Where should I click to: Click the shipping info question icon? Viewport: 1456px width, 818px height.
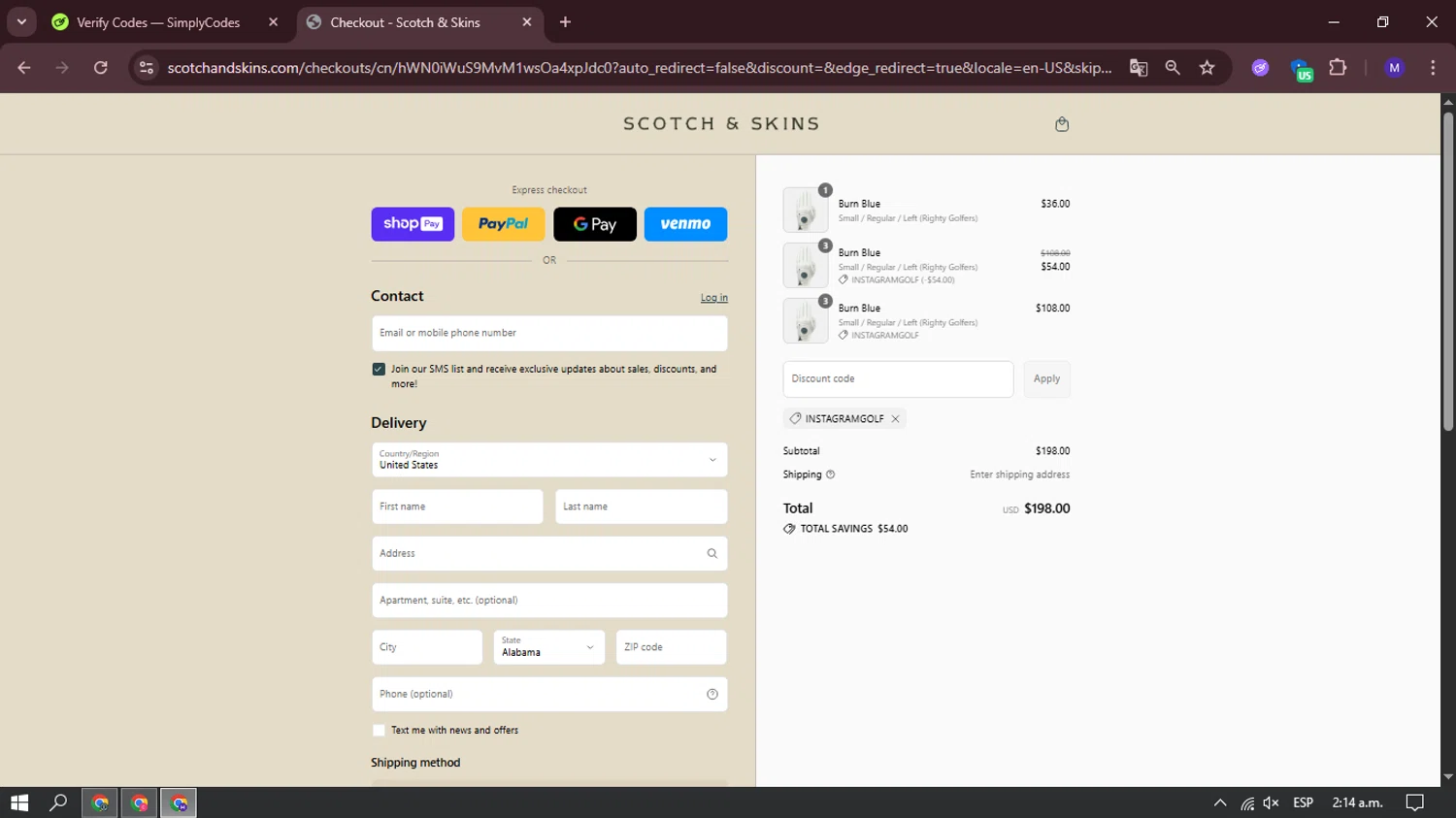click(x=830, y=474)
